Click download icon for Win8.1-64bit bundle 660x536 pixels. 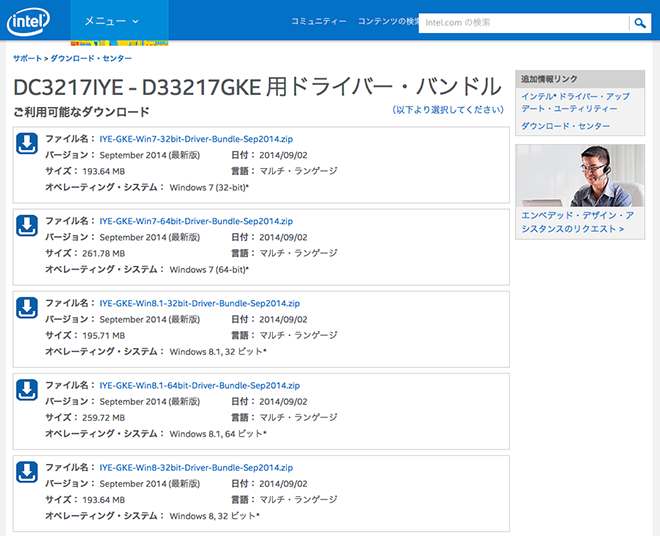tap(27, 390)
